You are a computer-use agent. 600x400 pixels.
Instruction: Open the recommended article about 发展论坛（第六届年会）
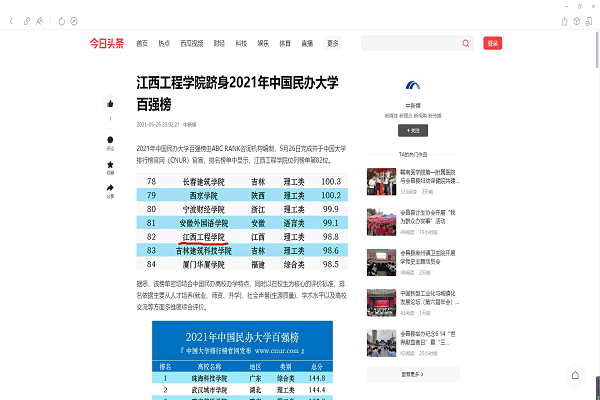click(x=429, y=298)
